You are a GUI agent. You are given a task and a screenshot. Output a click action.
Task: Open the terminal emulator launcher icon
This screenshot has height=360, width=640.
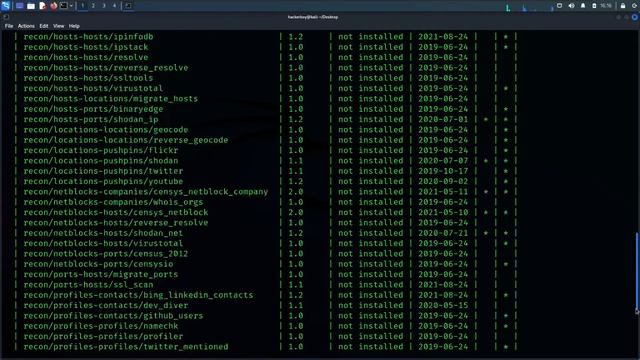(x=64, y=5)
